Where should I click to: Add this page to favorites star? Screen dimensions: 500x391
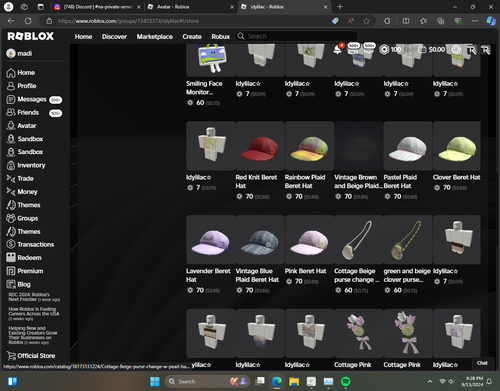(x=366, y=21)
